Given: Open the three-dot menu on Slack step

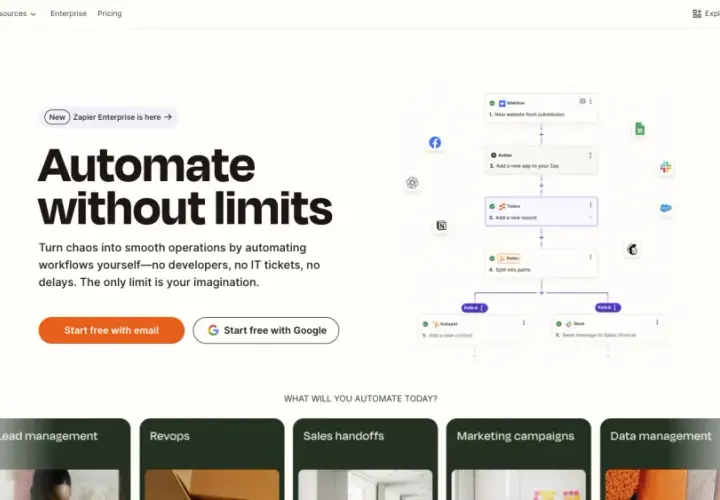Looking at the screenshot, I should [x=657, y=323].
